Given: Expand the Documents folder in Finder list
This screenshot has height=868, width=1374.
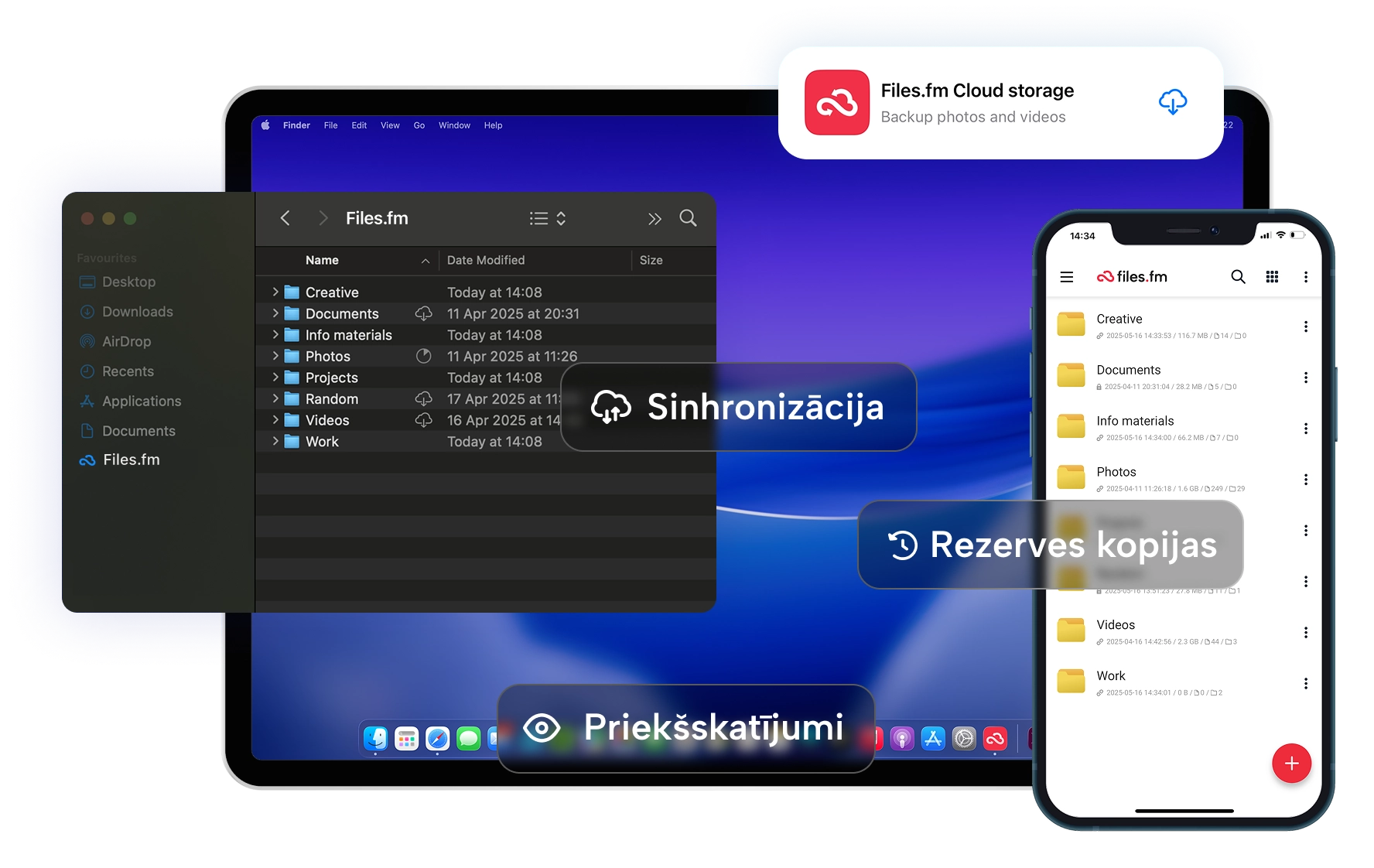Looking at the screenshot, I should pyautogui.click(x=275, y=313).
